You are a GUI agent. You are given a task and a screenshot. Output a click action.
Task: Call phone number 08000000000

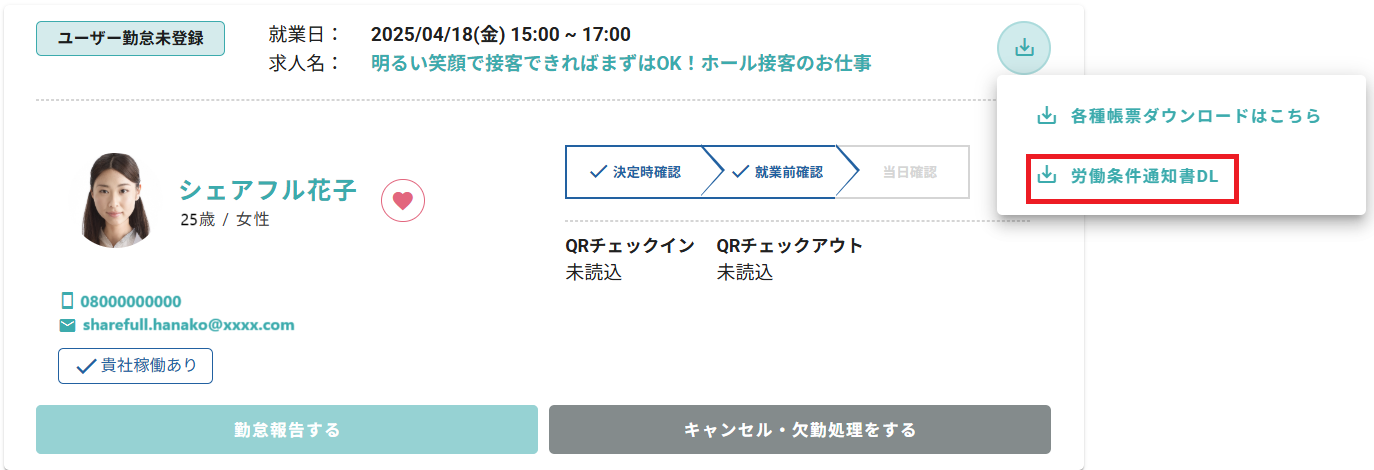tap(131, 301)
